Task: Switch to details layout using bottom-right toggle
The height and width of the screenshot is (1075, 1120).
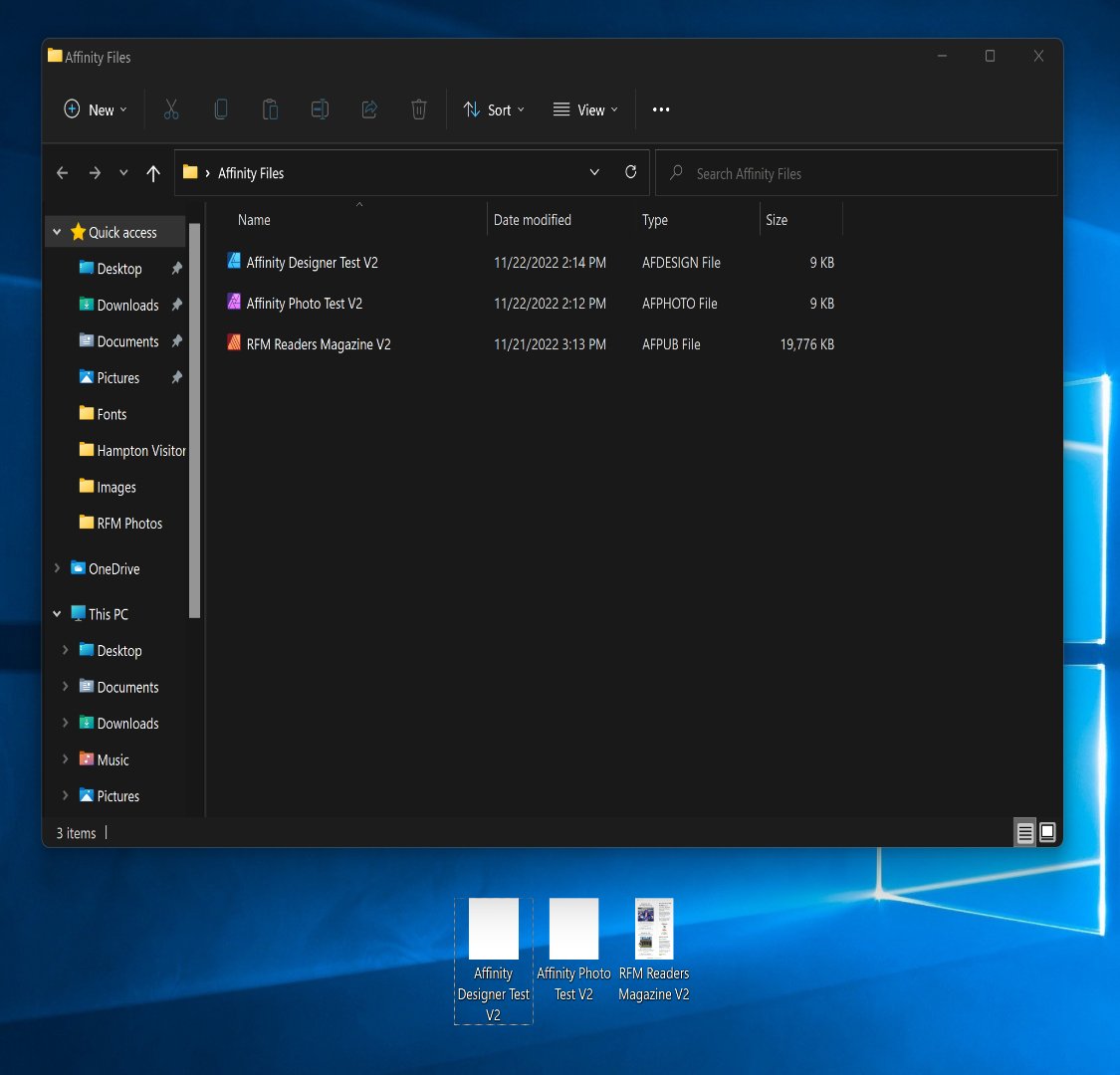Action: [1024, 832]
